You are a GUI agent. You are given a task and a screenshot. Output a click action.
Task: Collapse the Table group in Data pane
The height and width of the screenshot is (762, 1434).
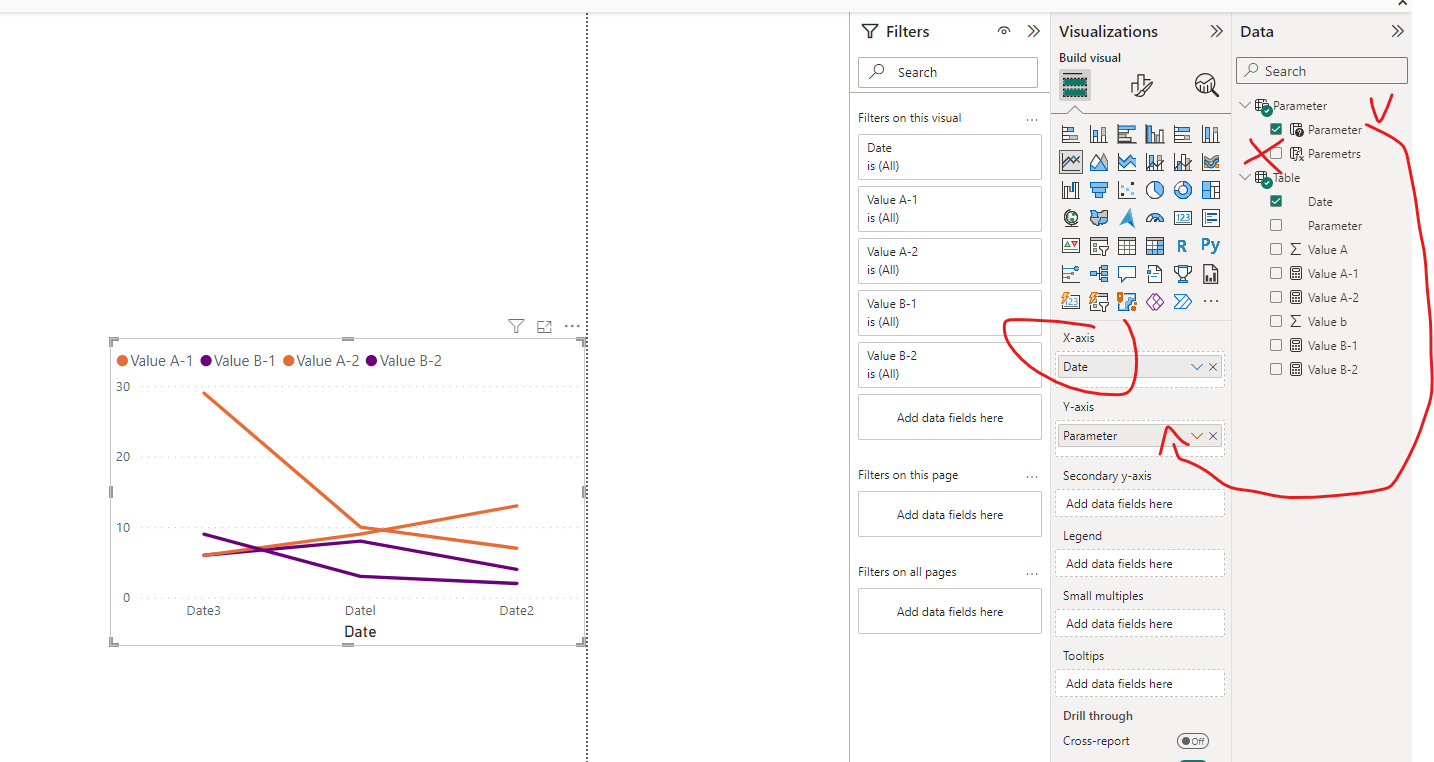[x=1245, y=177]
